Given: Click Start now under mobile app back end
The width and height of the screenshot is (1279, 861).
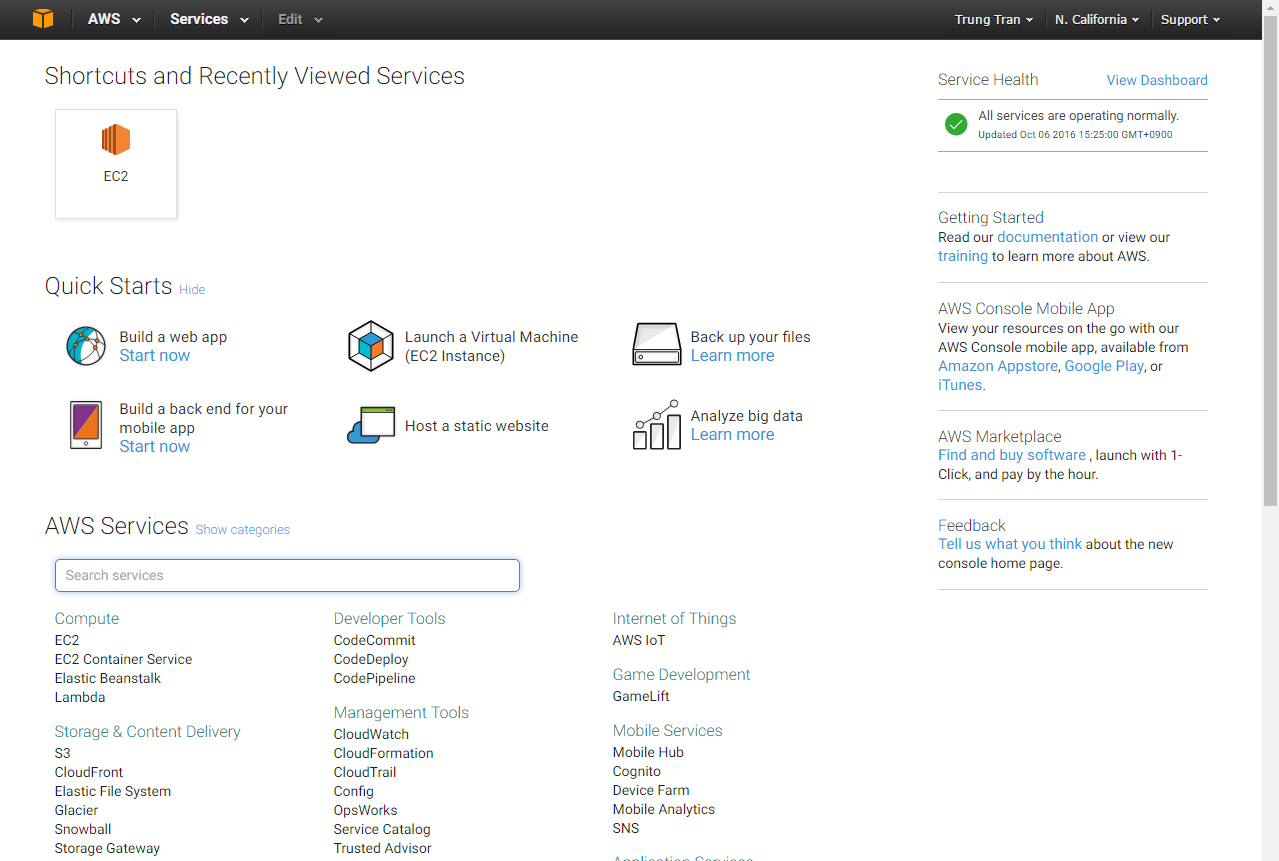Looking at the screenshot, I should coord(155,446).
